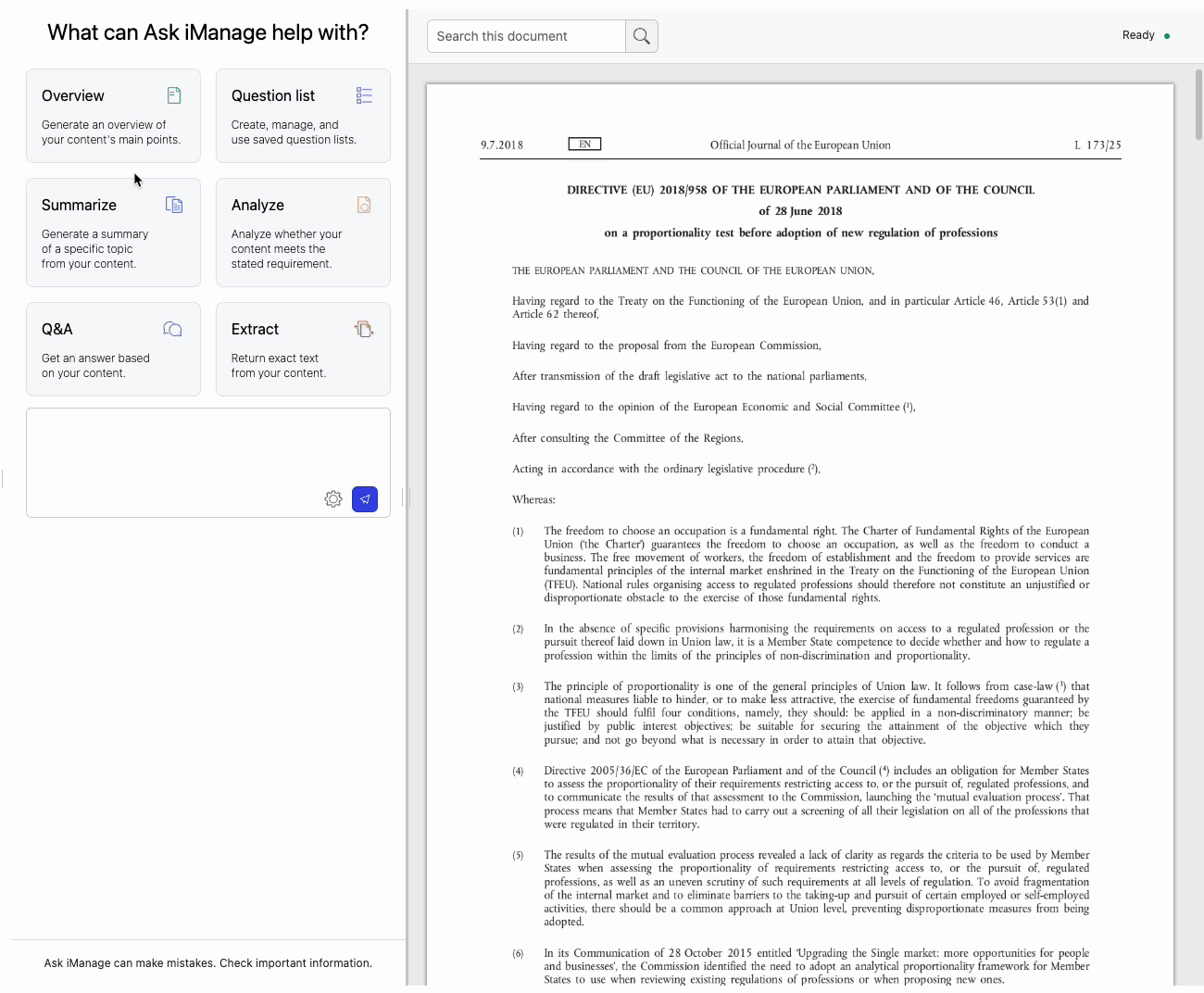Screen dimensions: 1204x993
Task: Click the Q&A chat bubbles icon
Action: [x=172, y=329]
